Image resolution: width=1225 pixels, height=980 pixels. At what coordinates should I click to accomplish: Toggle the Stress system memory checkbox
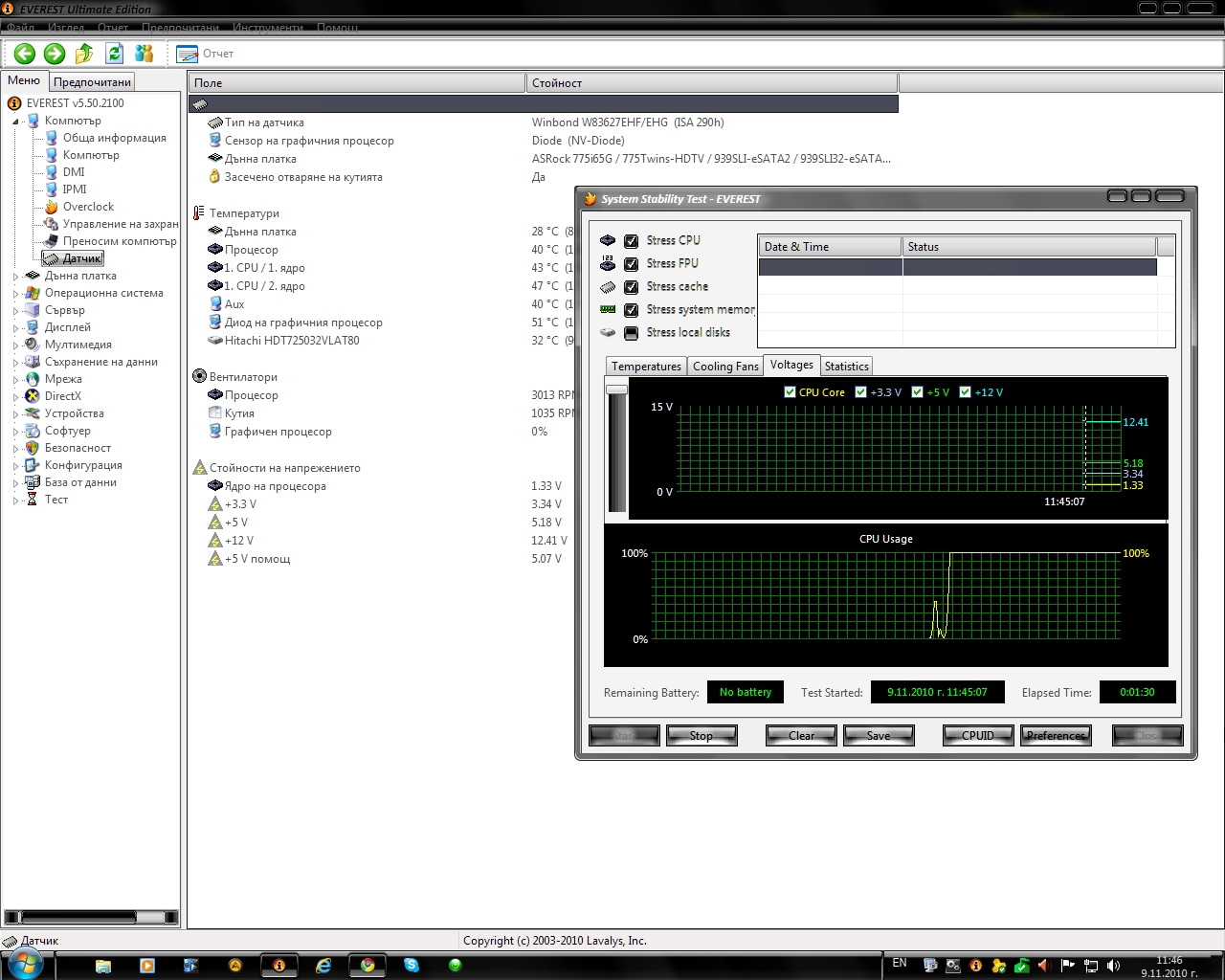click(x=632, y=310)
